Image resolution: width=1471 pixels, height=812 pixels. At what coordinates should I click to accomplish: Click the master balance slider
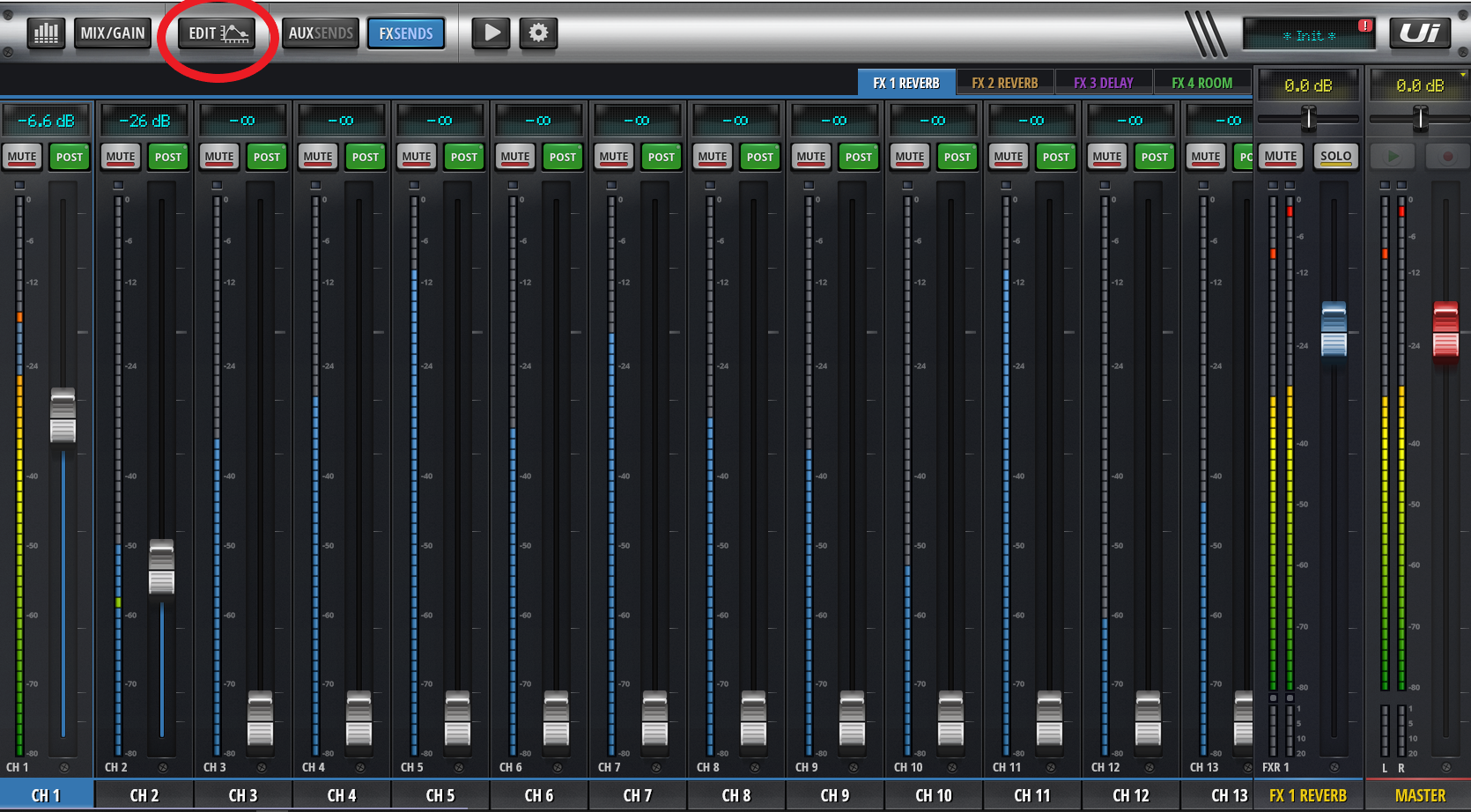coord(1420,118)
